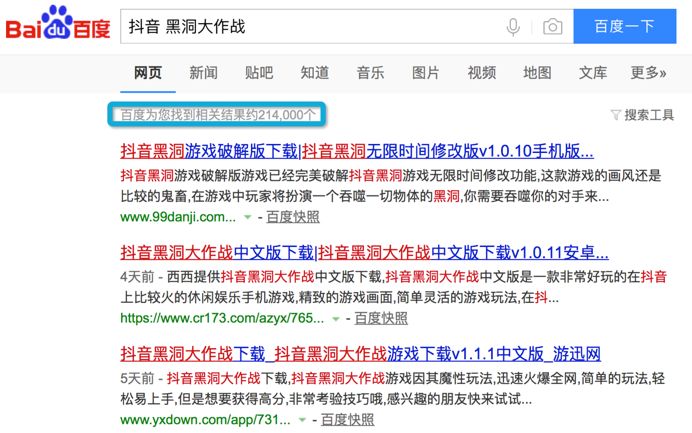The width and height of the screenshot is (692, 433).
Task: Select the 网页 tab
Action: 148,73
